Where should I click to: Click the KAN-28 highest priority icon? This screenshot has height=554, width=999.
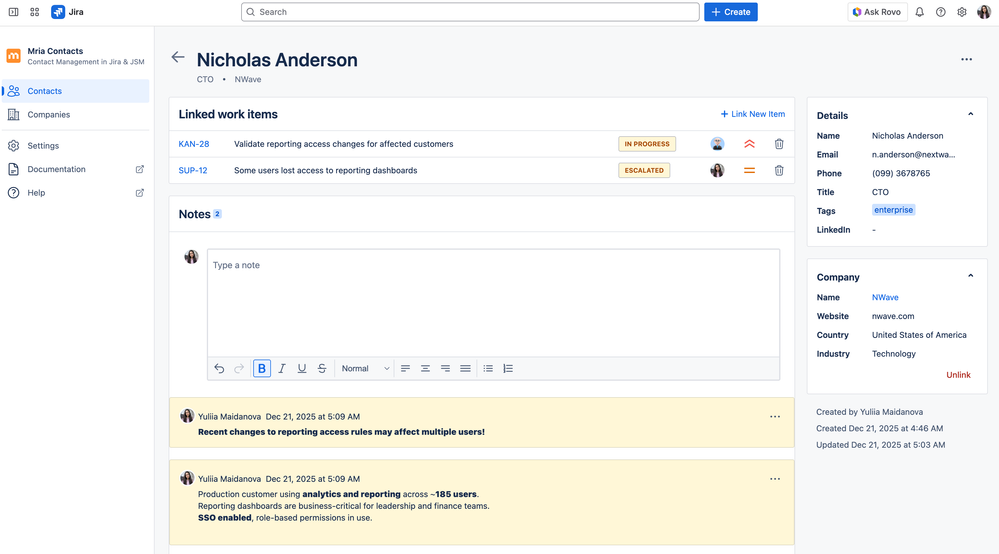(749, 144)
